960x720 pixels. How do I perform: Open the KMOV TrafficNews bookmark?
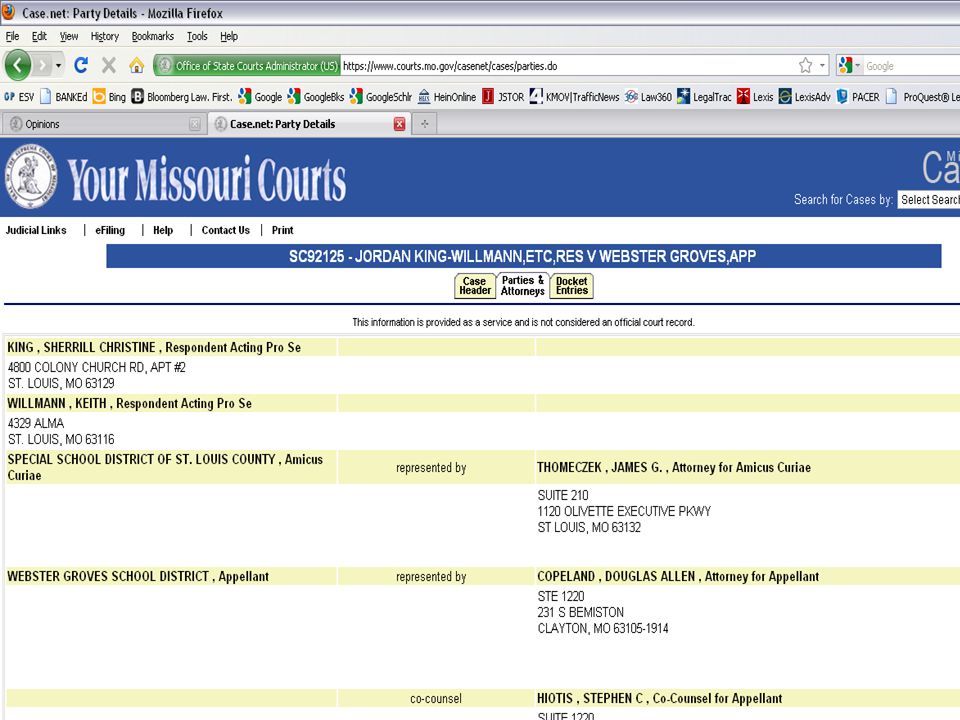tap(574, 97)
